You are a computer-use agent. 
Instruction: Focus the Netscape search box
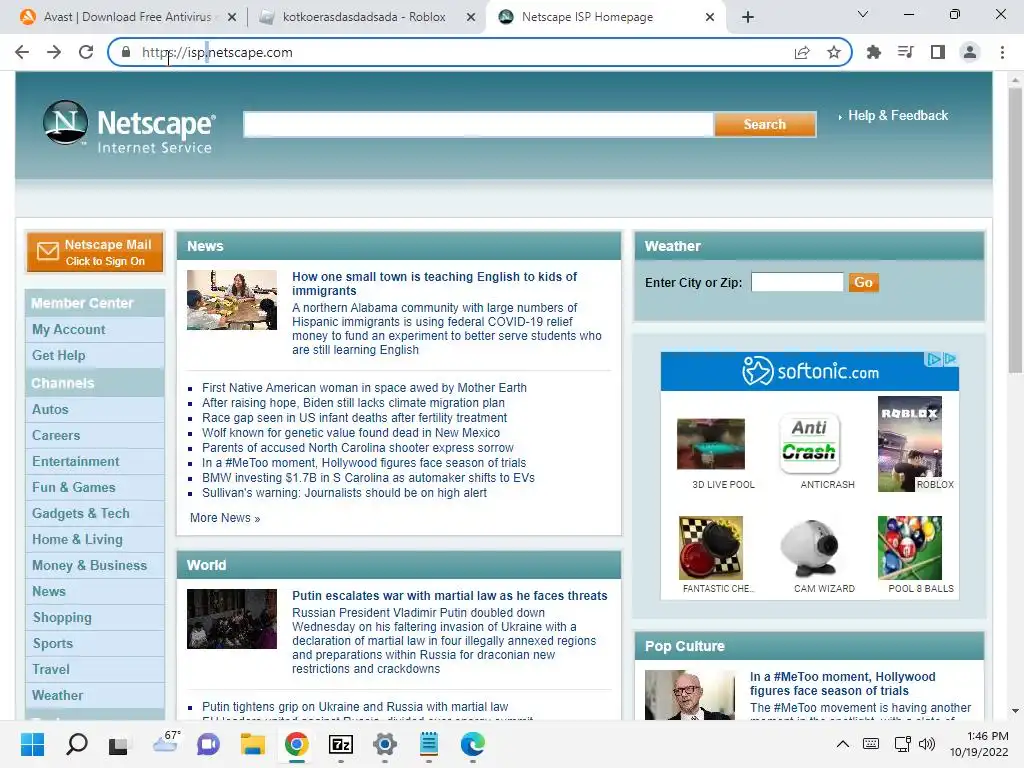478,124
